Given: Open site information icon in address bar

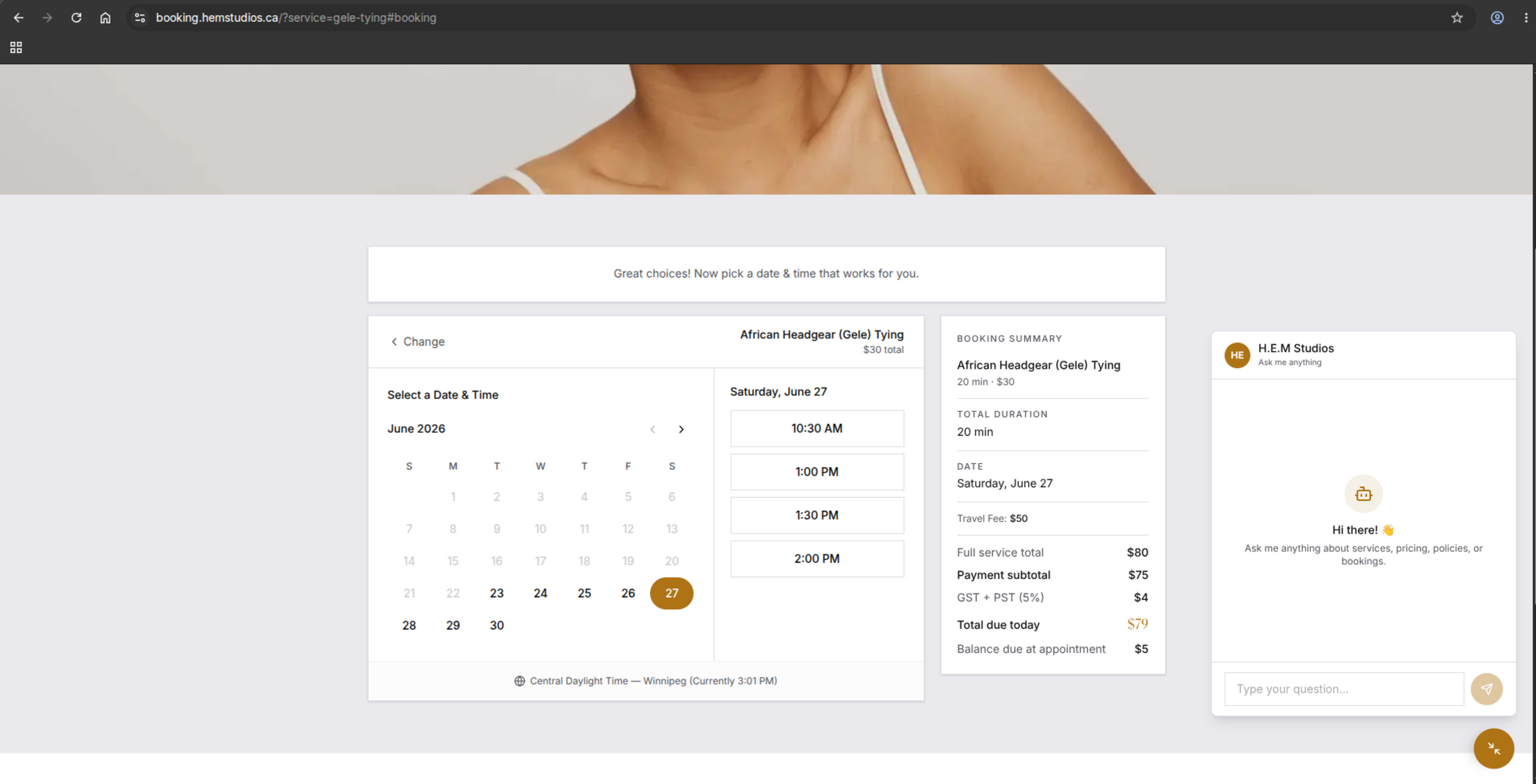Looking at the screenshot, I should coord(140,18).
